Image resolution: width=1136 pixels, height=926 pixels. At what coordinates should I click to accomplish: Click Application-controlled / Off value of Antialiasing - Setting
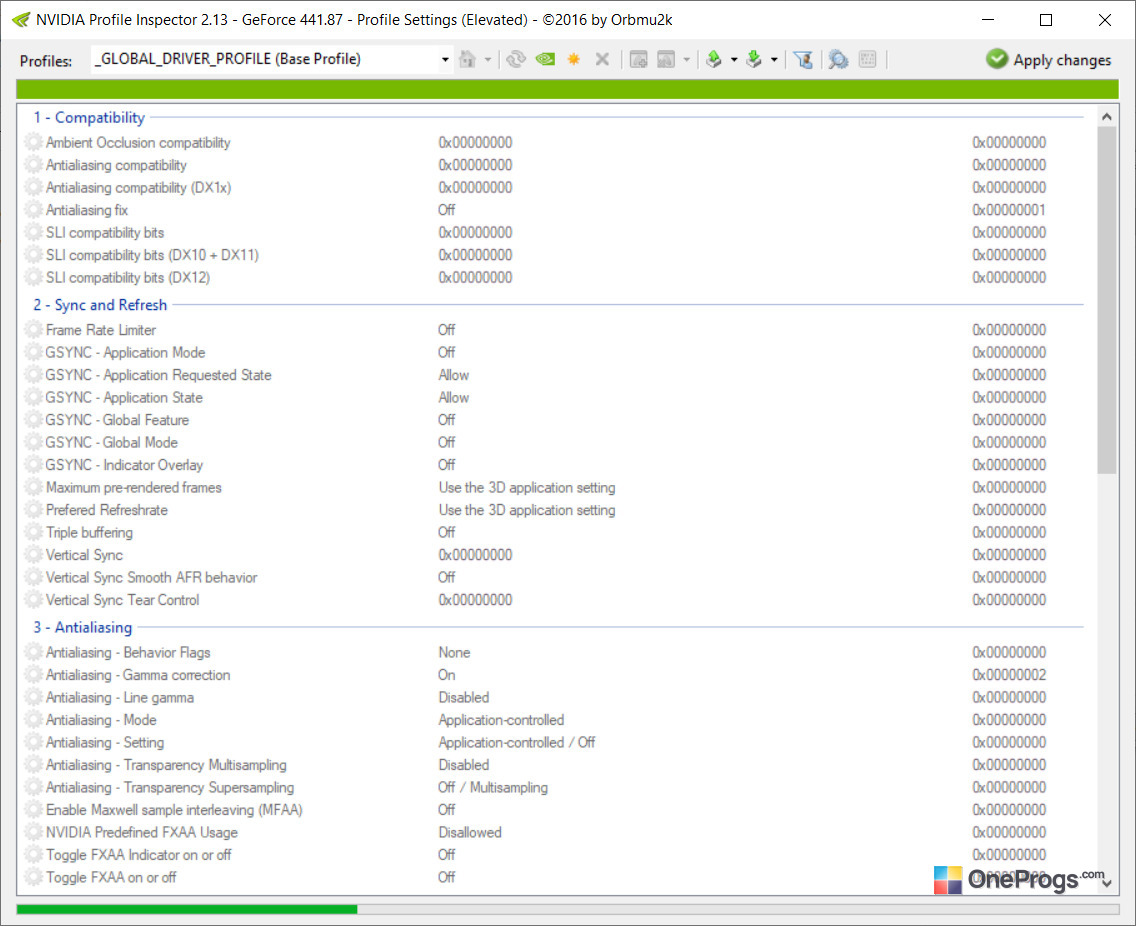[x=517, y=742]
